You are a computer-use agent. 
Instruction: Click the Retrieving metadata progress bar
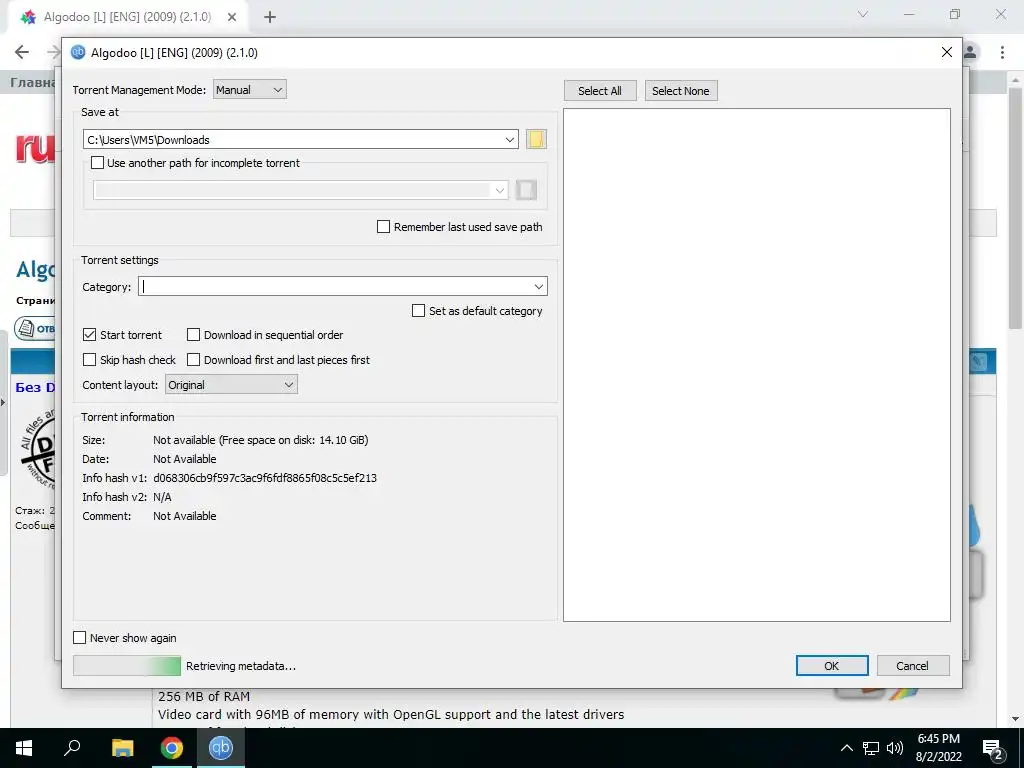coord(127,665)
